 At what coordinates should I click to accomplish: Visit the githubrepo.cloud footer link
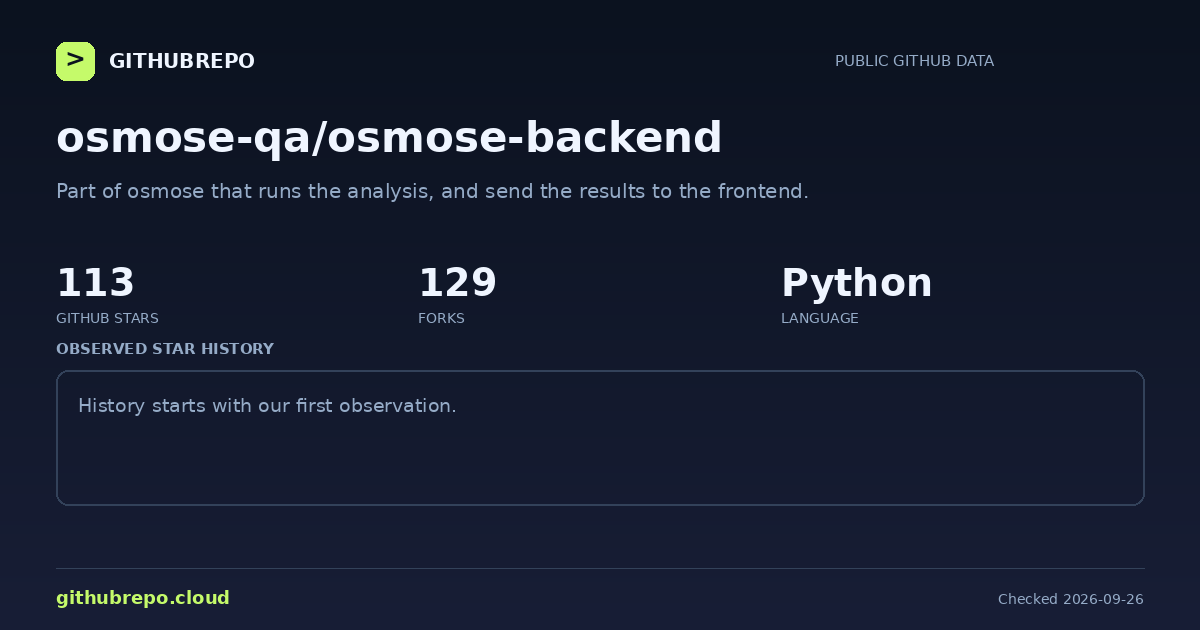coord(143,598)
